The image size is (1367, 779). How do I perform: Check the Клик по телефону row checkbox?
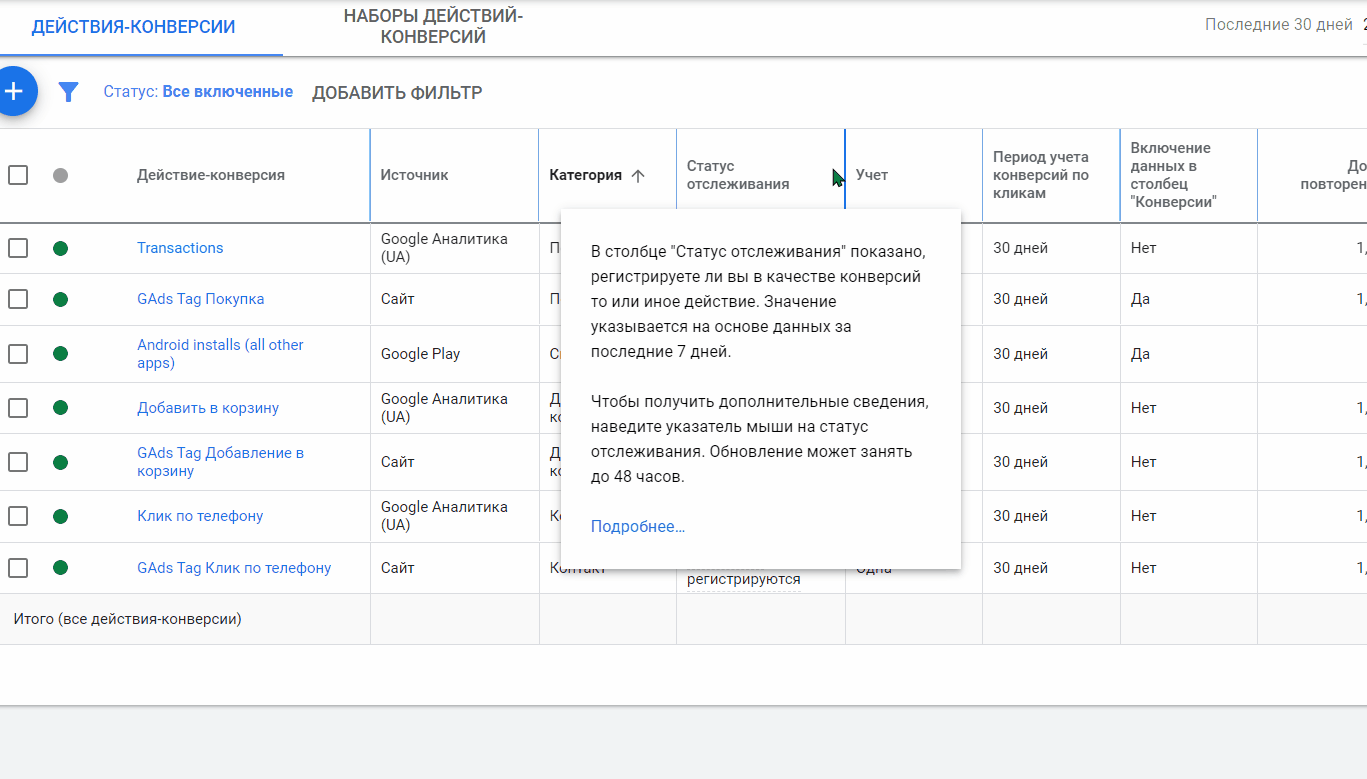tap(18, 516)
